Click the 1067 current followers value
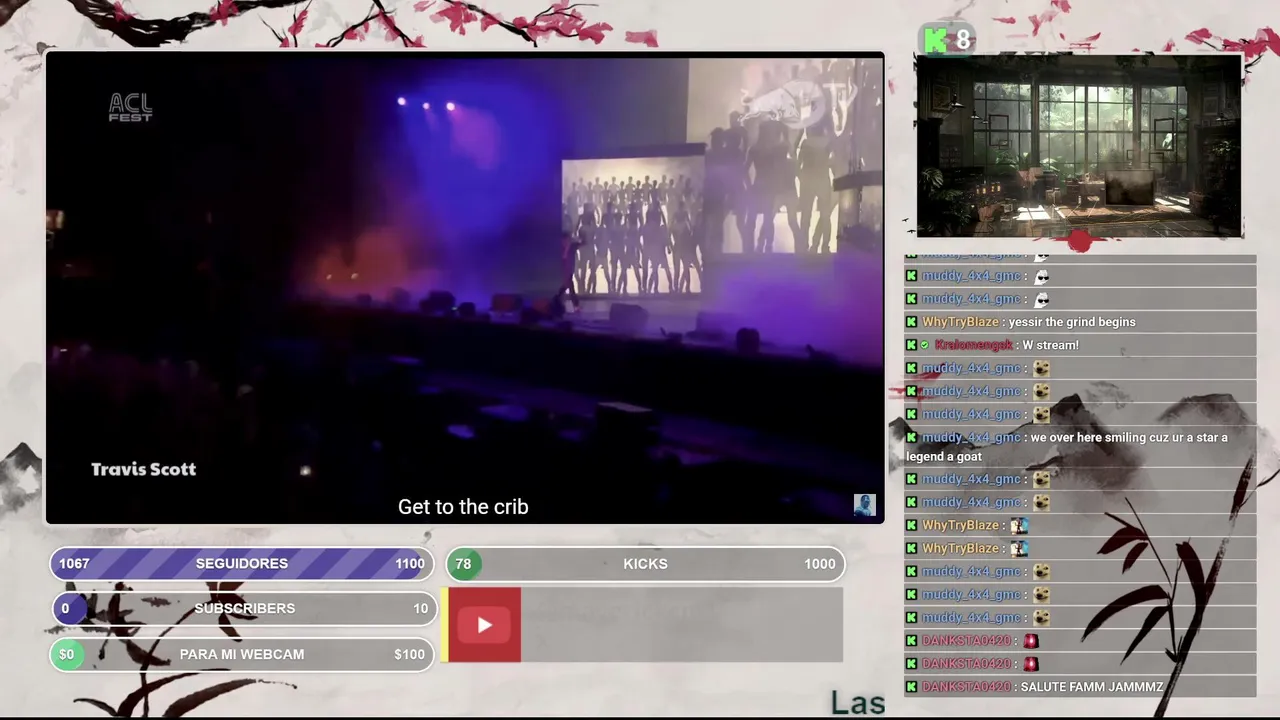The height and width of the screenshot is (720, 1280). (x=74, y=564)
